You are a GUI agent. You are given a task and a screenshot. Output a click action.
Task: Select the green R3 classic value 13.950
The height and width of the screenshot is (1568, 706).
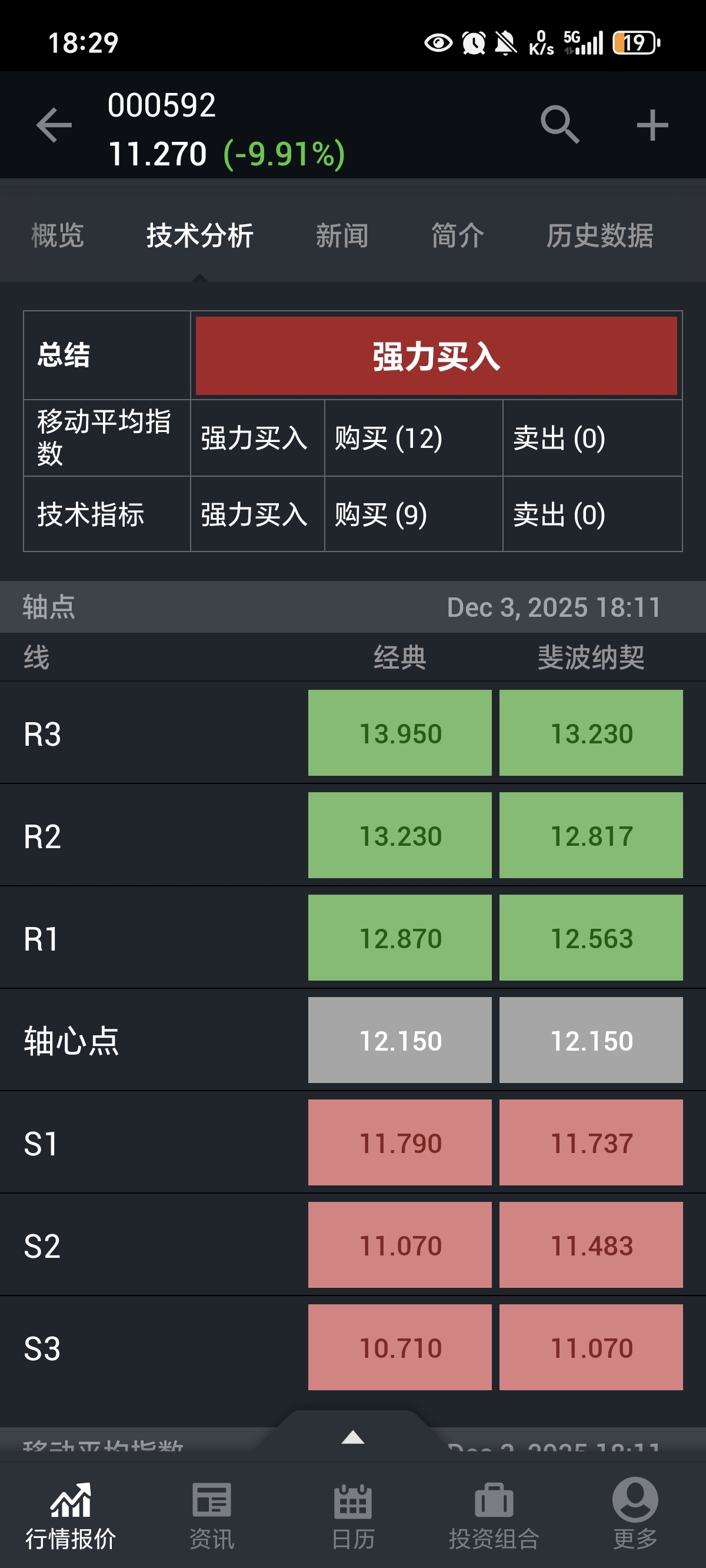pyautogui.click(x=400, y=733)
